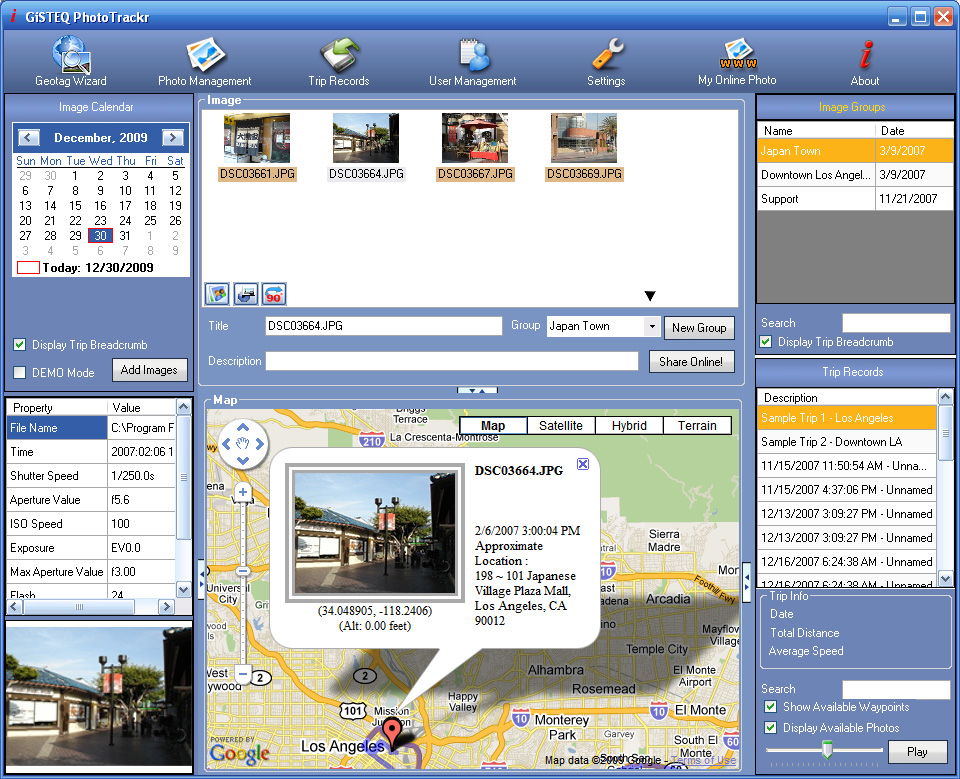Pan the map up
This screenshot has height=779, width=960.
coord(243,427)
